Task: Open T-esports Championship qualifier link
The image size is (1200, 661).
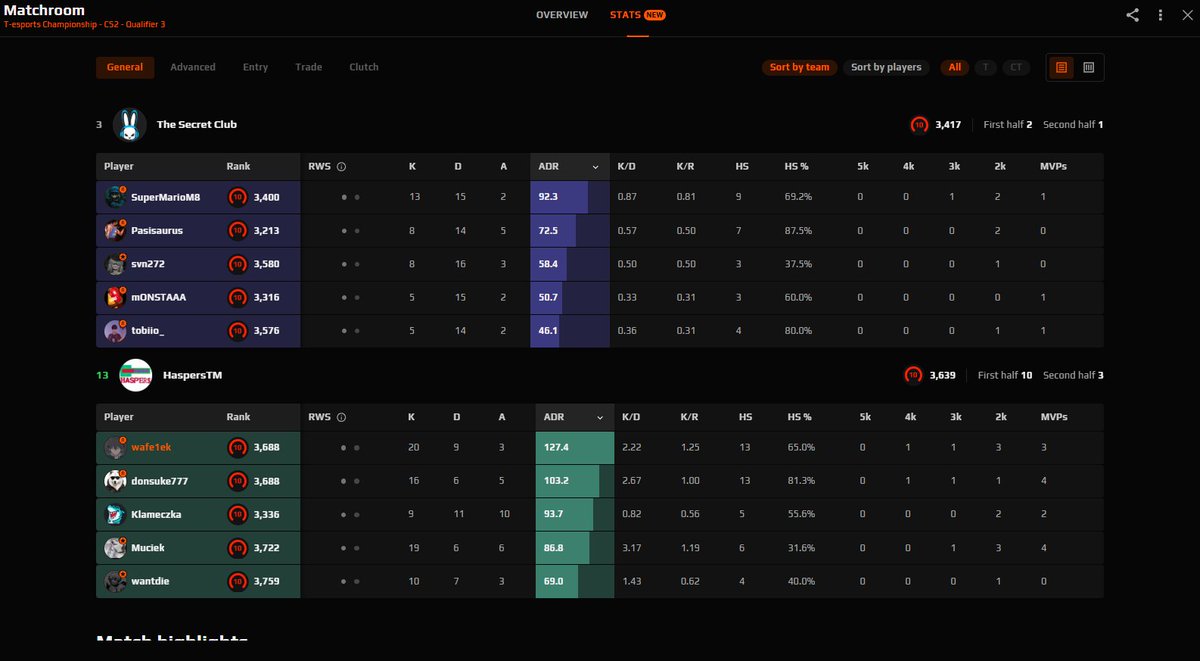Action: pyautogui.click(x=85, y=24)
